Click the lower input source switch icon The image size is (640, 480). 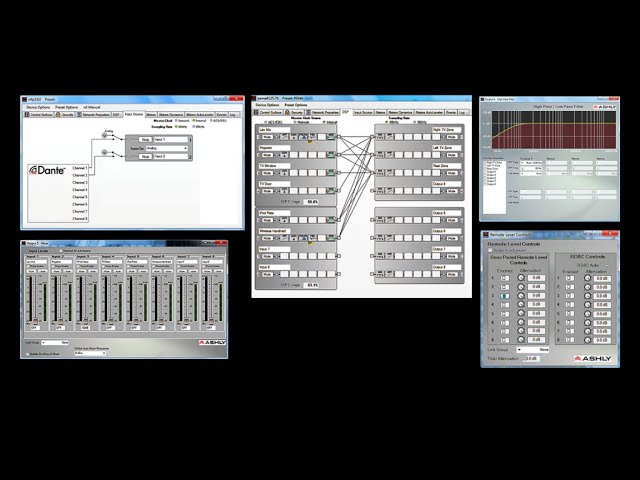click(x=106, y=153)
